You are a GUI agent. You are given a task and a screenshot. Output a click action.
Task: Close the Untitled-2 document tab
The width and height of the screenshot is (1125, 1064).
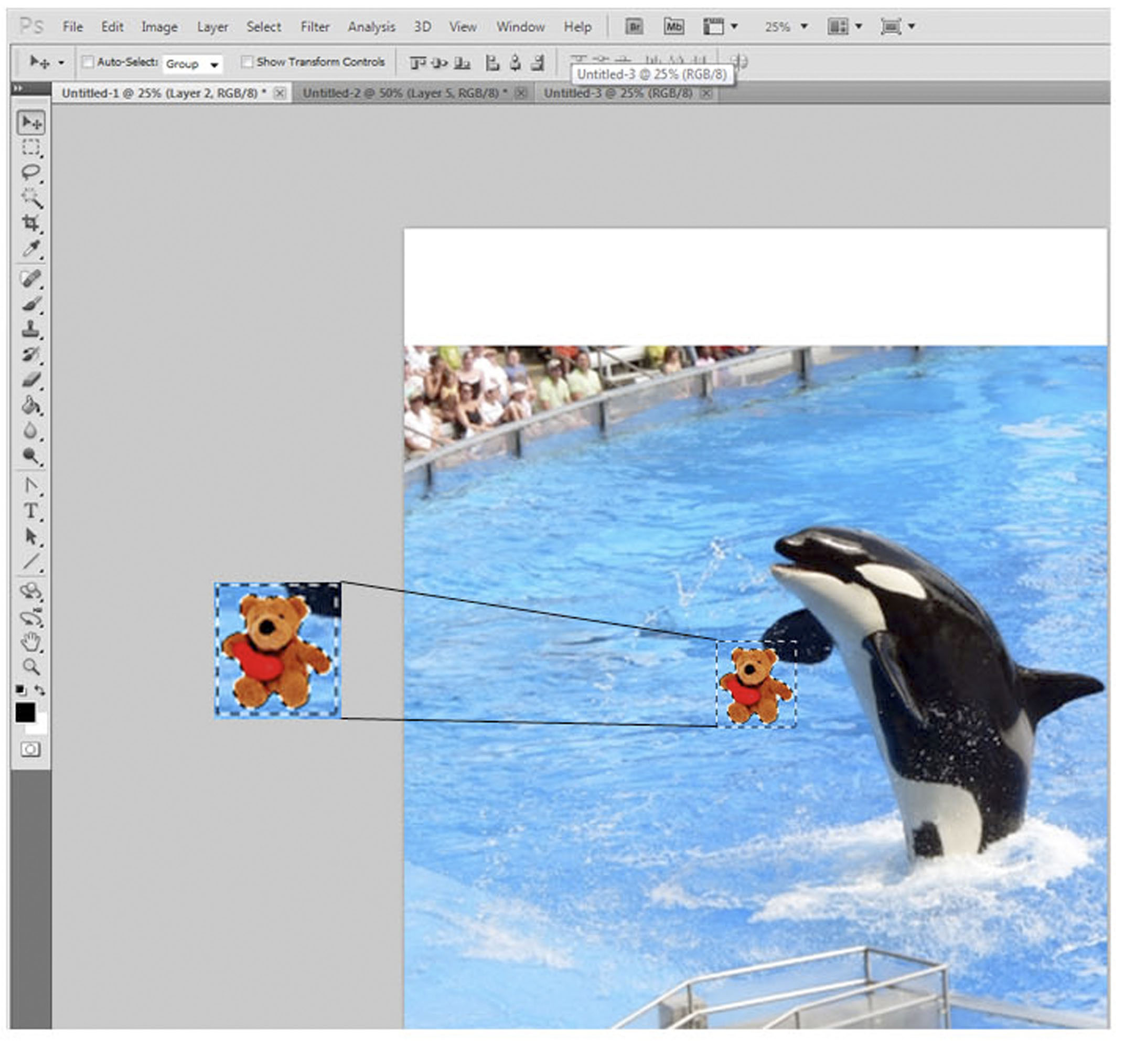[521, 93]
